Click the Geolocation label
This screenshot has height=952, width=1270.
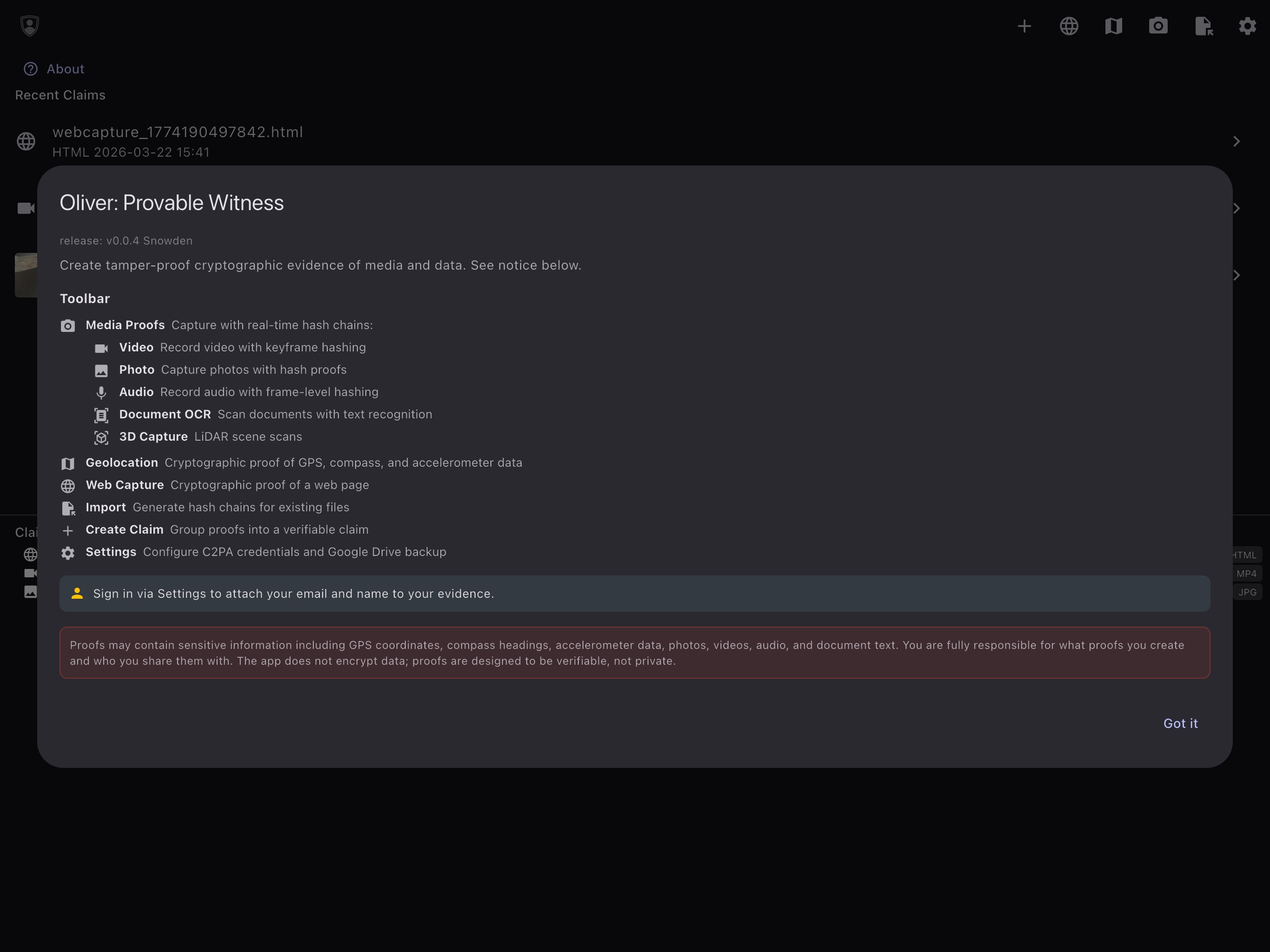click(x=122, y=463)
